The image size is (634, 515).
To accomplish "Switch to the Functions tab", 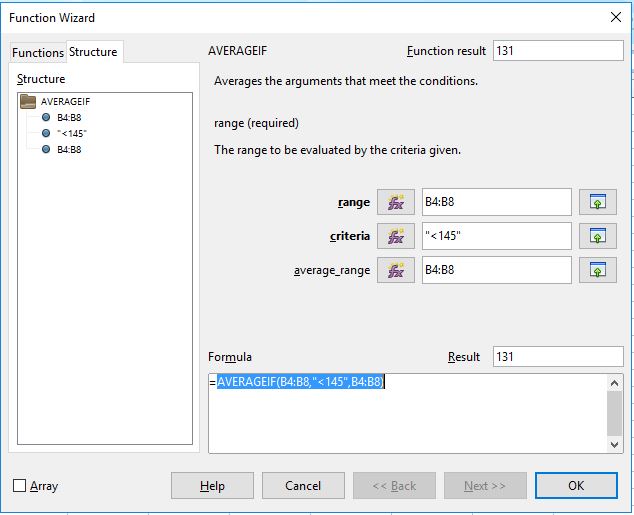I will [x=38, y=53].
